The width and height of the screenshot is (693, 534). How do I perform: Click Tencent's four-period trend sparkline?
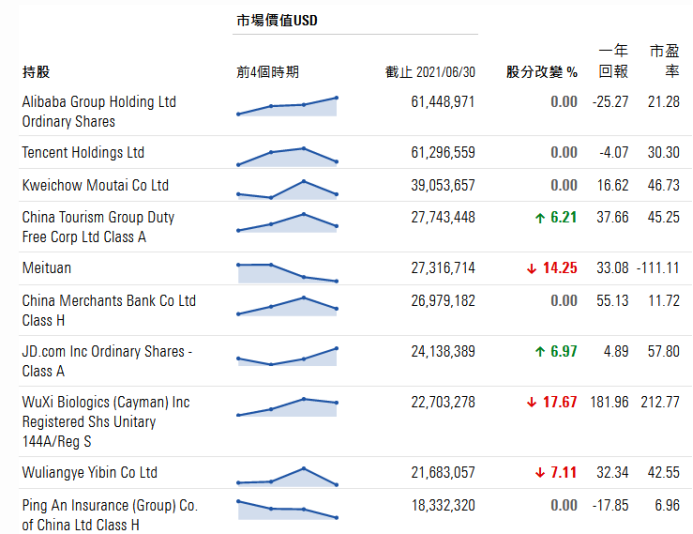click(x=287, y=156)
